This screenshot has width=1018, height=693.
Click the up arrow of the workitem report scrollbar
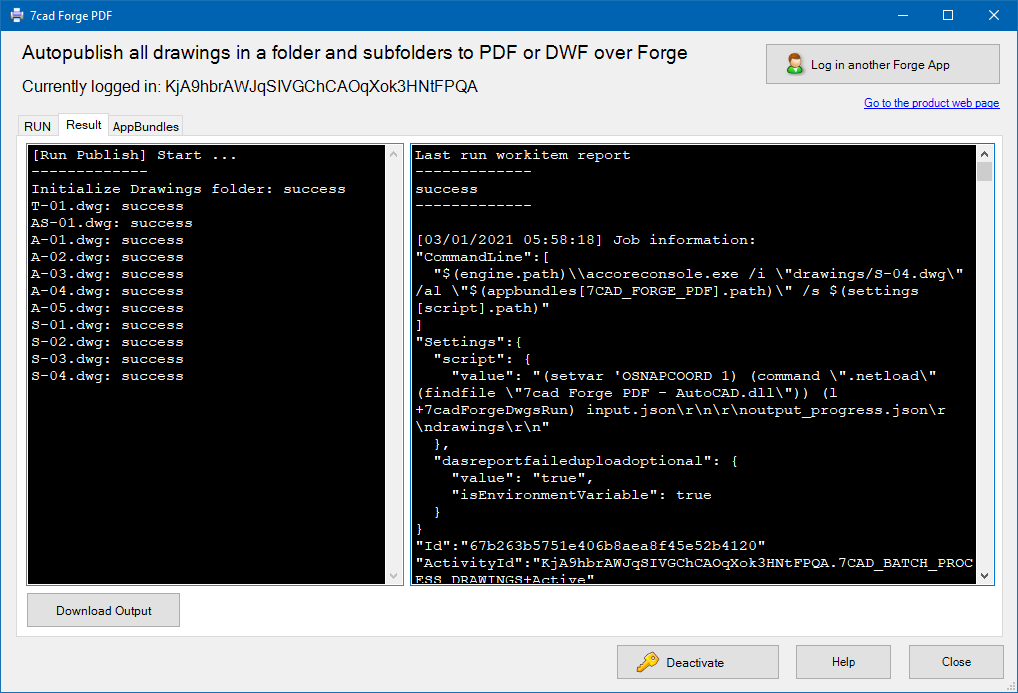[984, 154]
